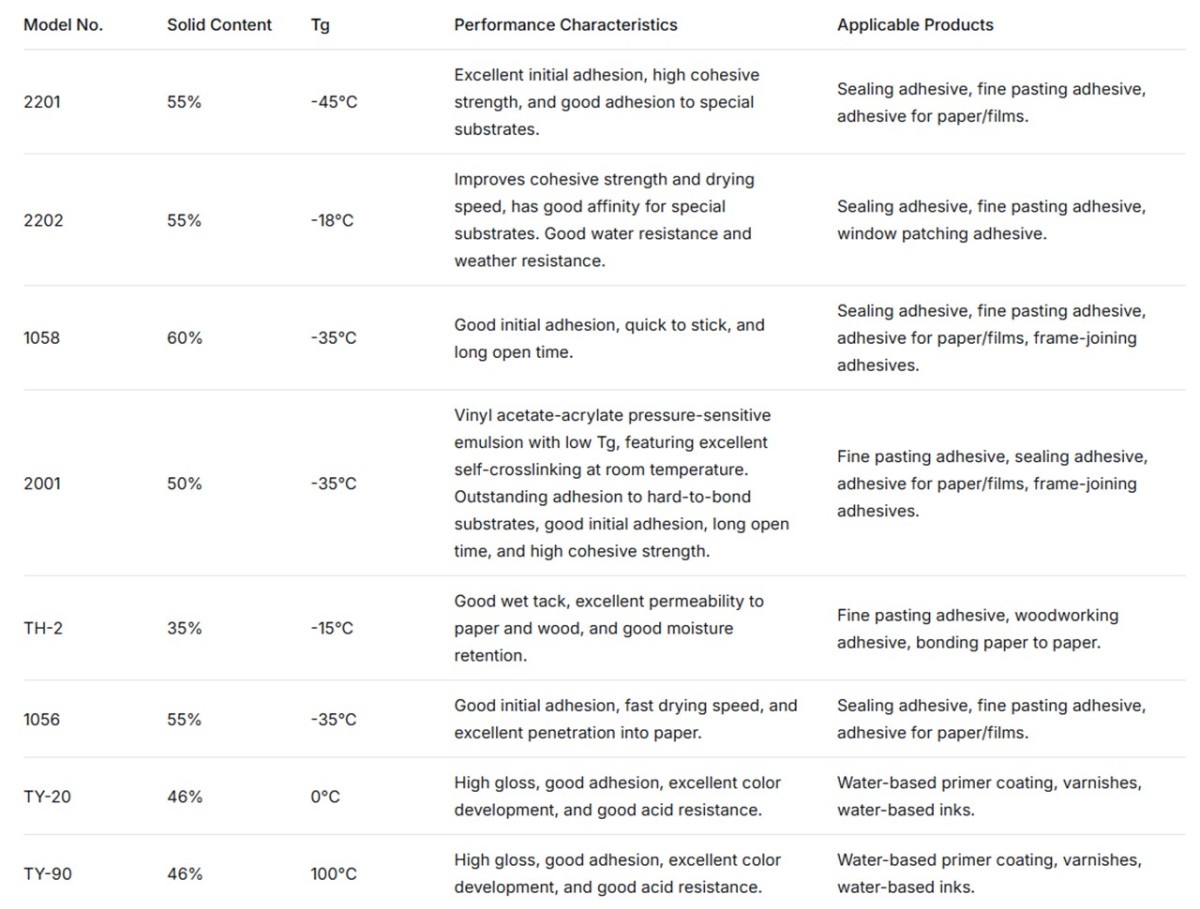Image resolution: width=1200 pixels, height=909 pixels.
Task: Select the TH-2 model cell
Action: [x=43, y=628]
